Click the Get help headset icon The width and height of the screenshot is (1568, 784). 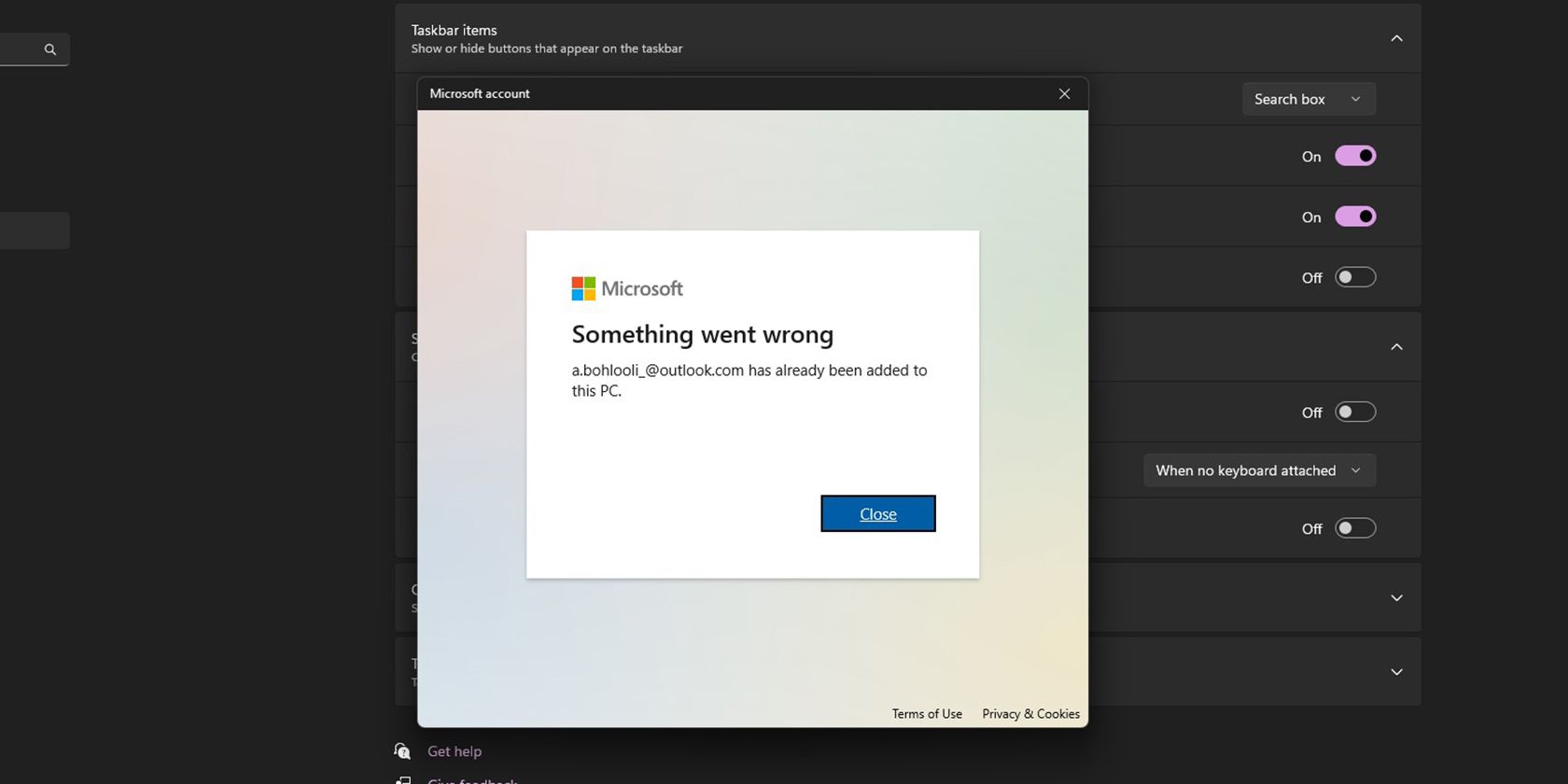(x=402, y=751)
